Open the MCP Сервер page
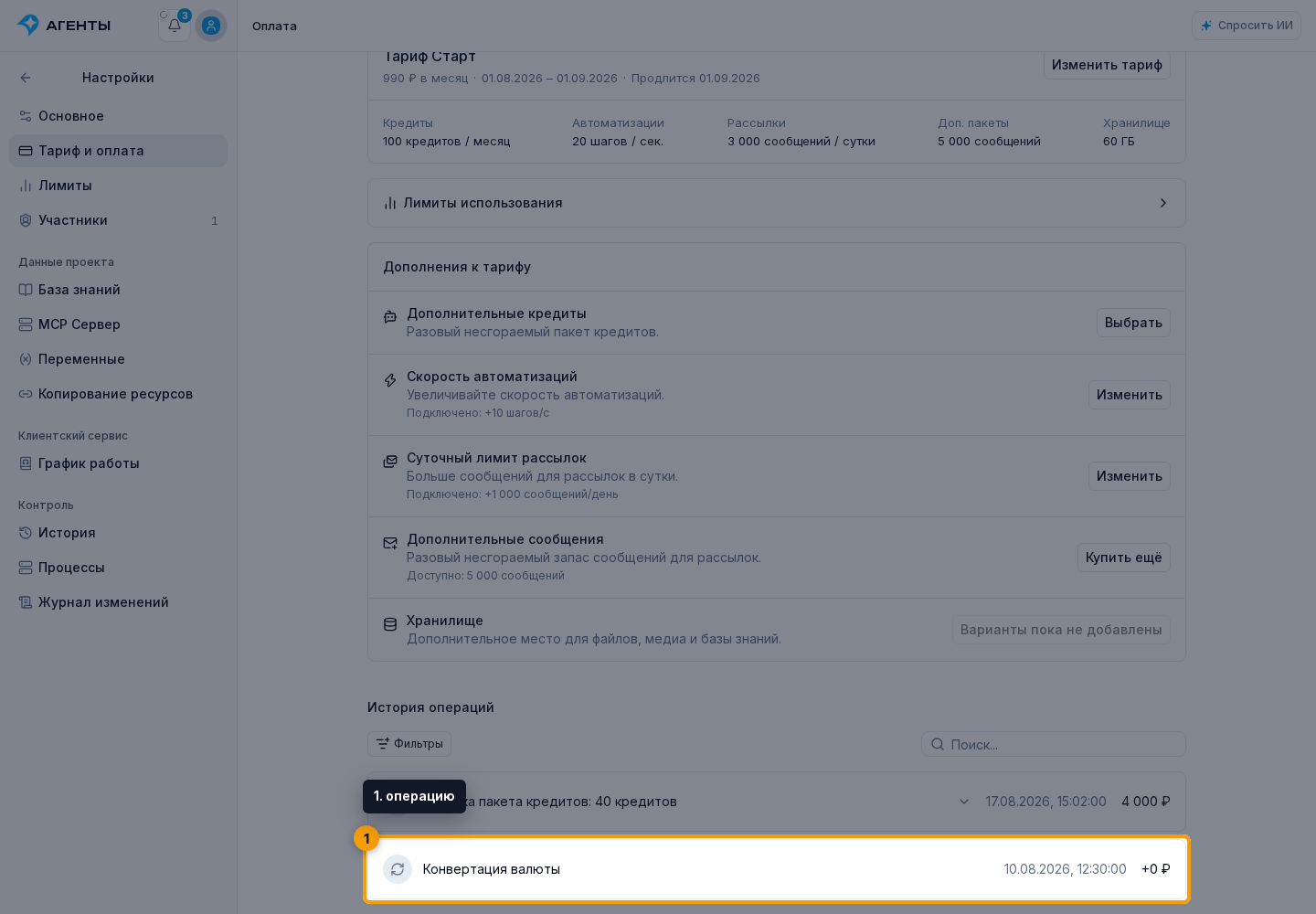 (119, 324)
